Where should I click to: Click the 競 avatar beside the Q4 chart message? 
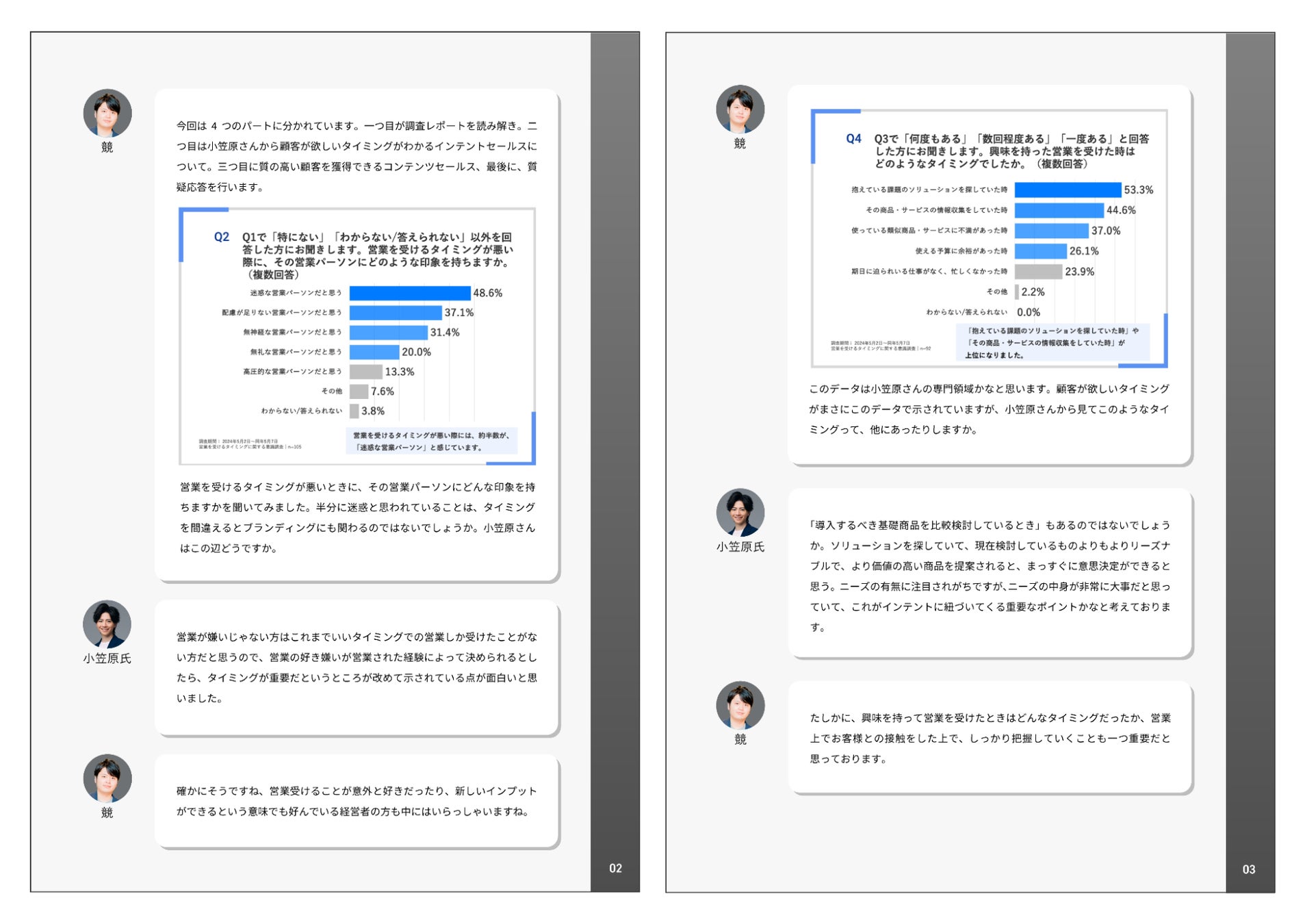point(740,110)
